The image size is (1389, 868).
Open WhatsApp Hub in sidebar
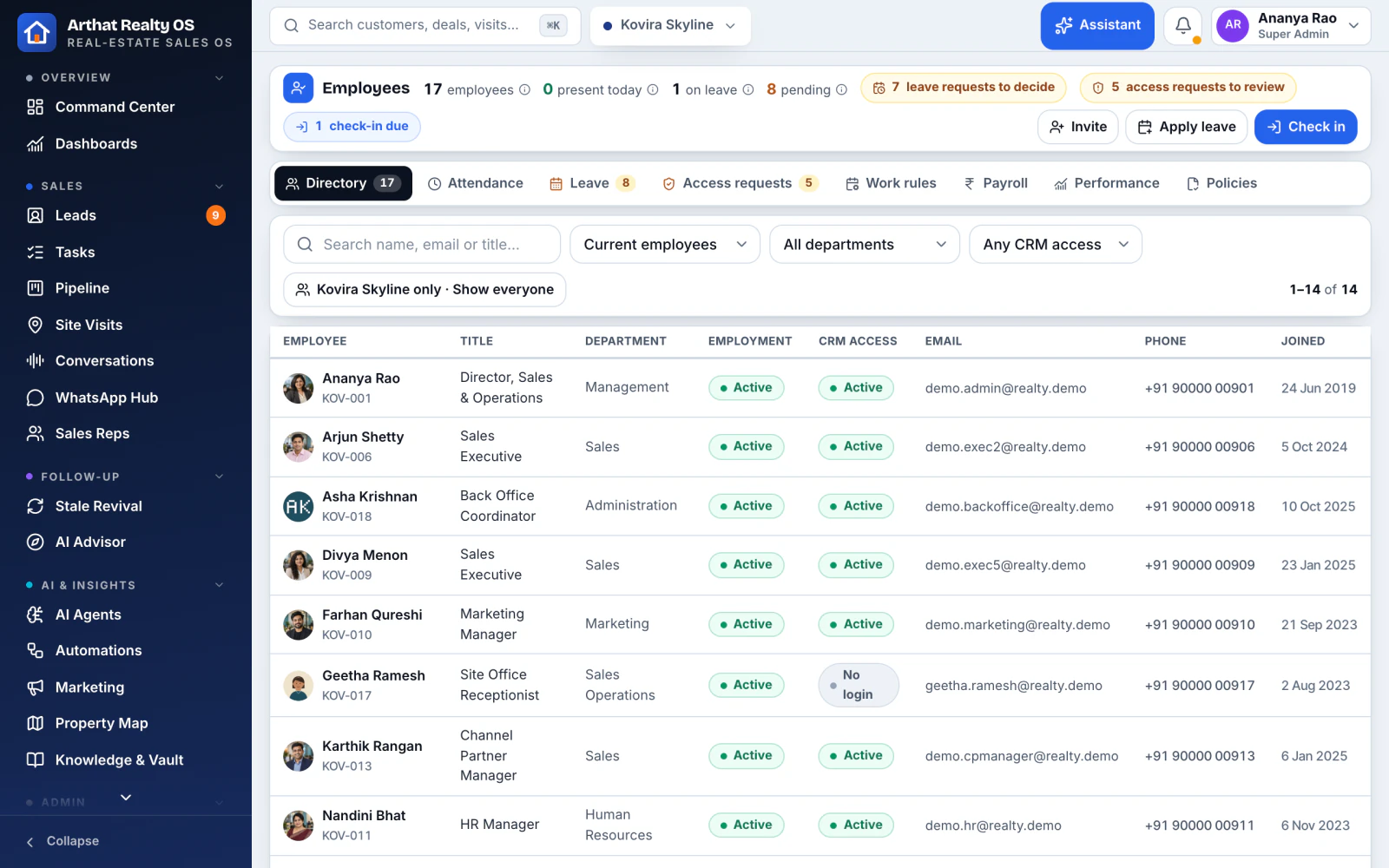click(126, 398)
